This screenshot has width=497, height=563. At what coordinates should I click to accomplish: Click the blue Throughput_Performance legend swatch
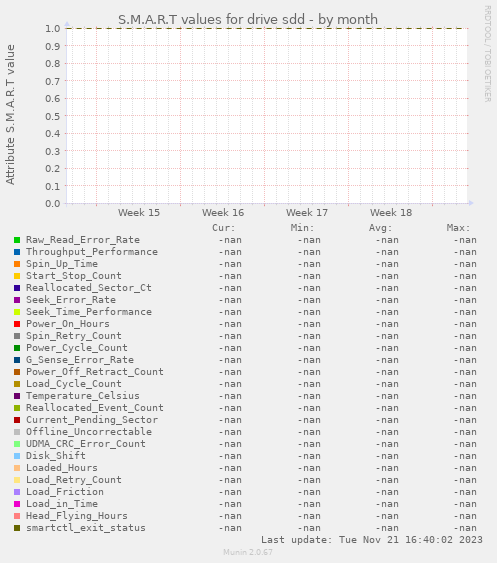[x=17, y=252]
